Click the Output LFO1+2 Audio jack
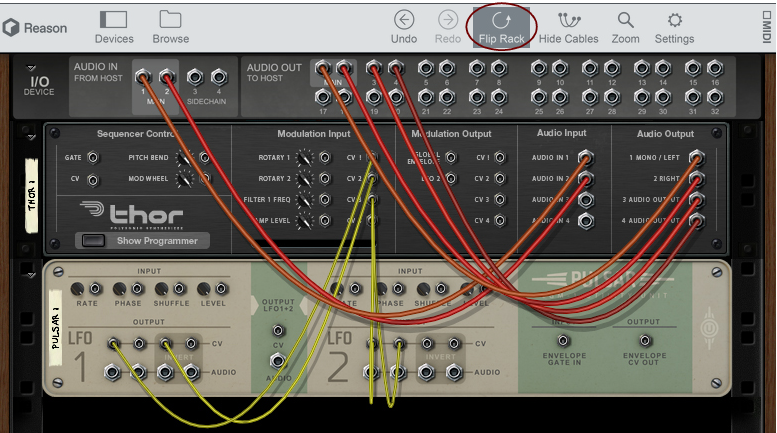The height and width of the screenshot is (433, 777). [278, 361]
